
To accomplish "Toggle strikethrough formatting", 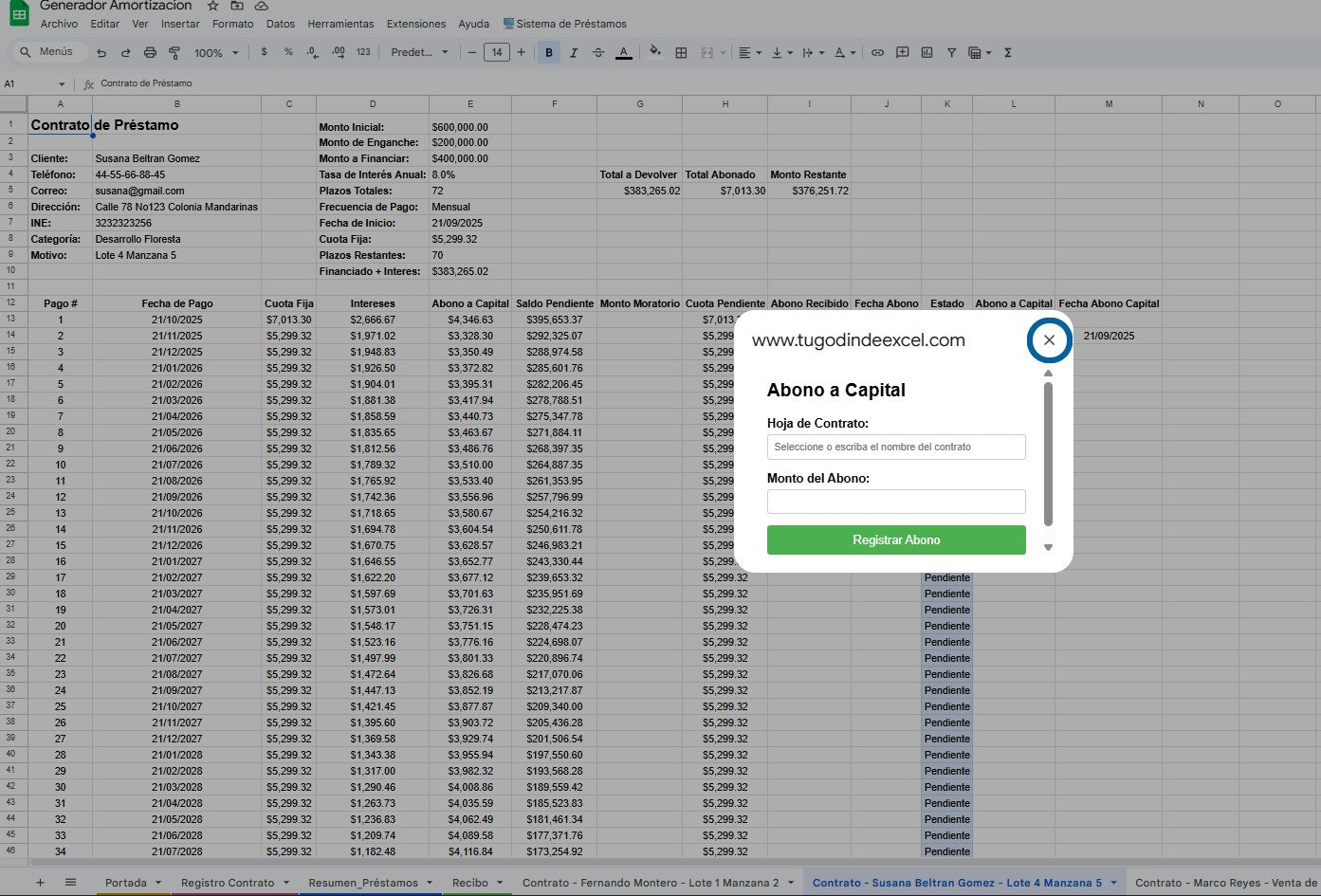I will click(x=599, y=52).
